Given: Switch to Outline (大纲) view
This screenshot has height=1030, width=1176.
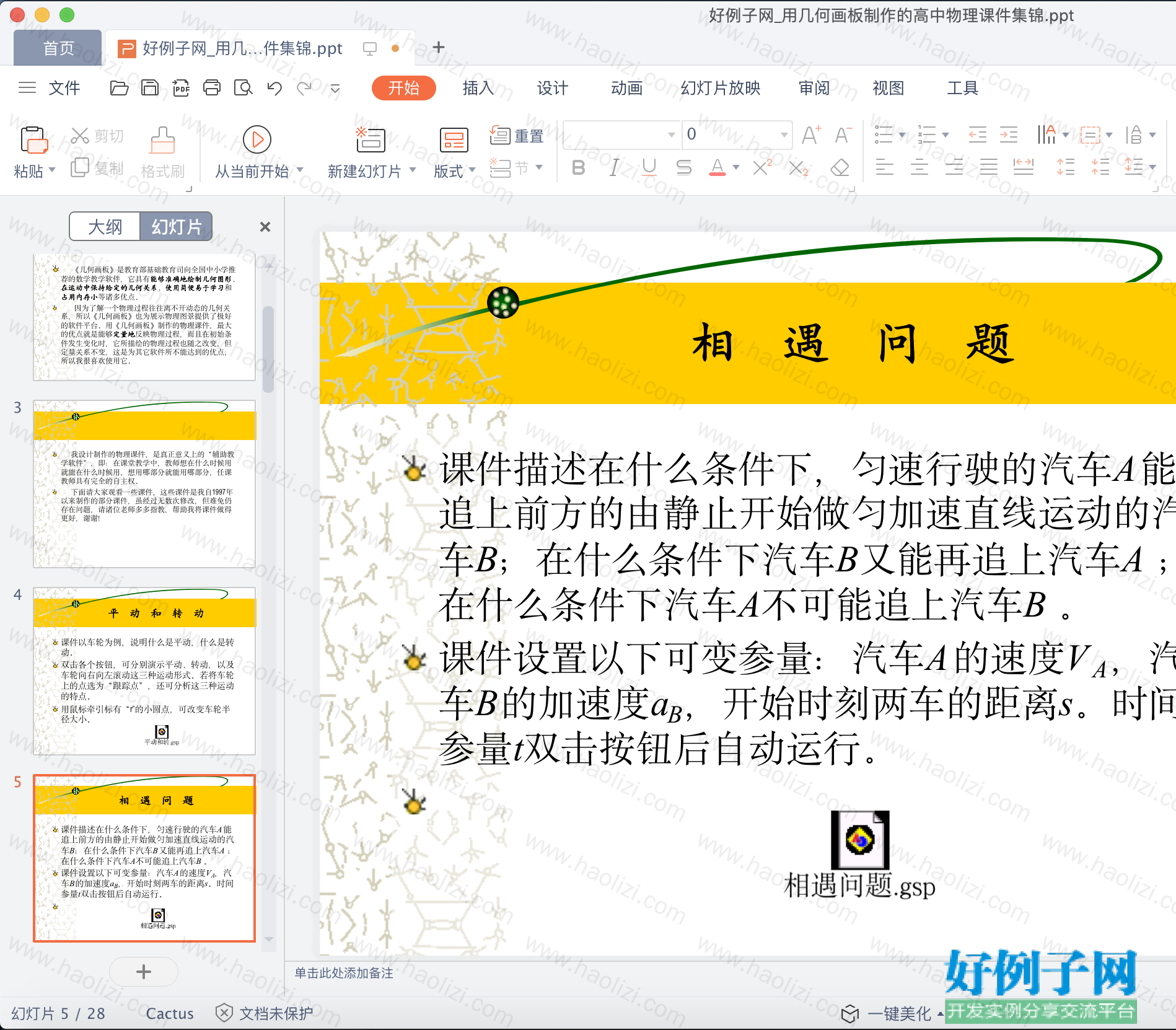Looking at the screenshot, I should (x=105, y=227).
